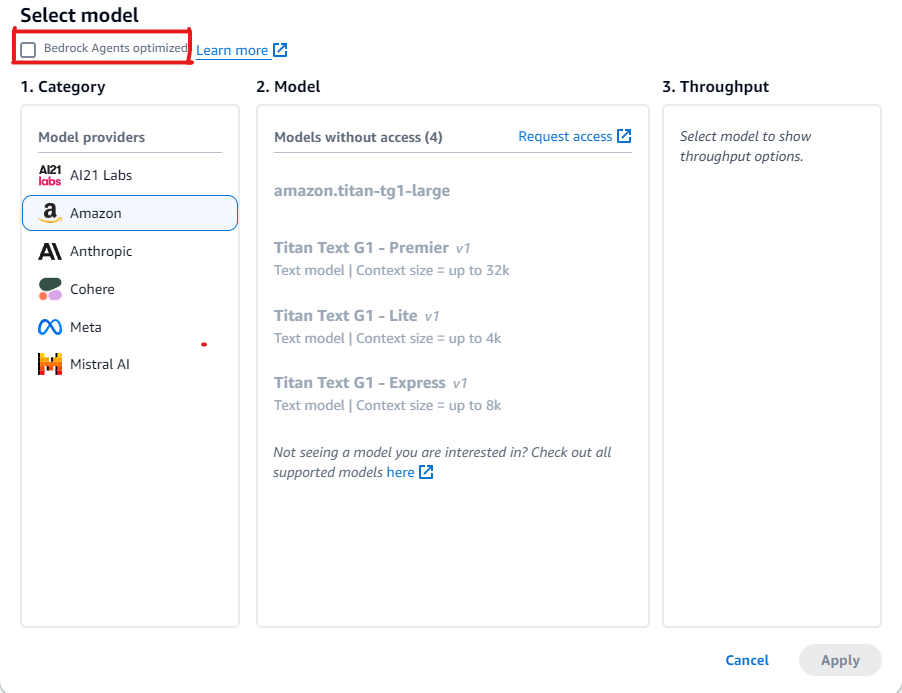Screen dimensions: 902x693
Task: Enable the Bedrock Agents optimized checkbox
Action: pos(28,49)
